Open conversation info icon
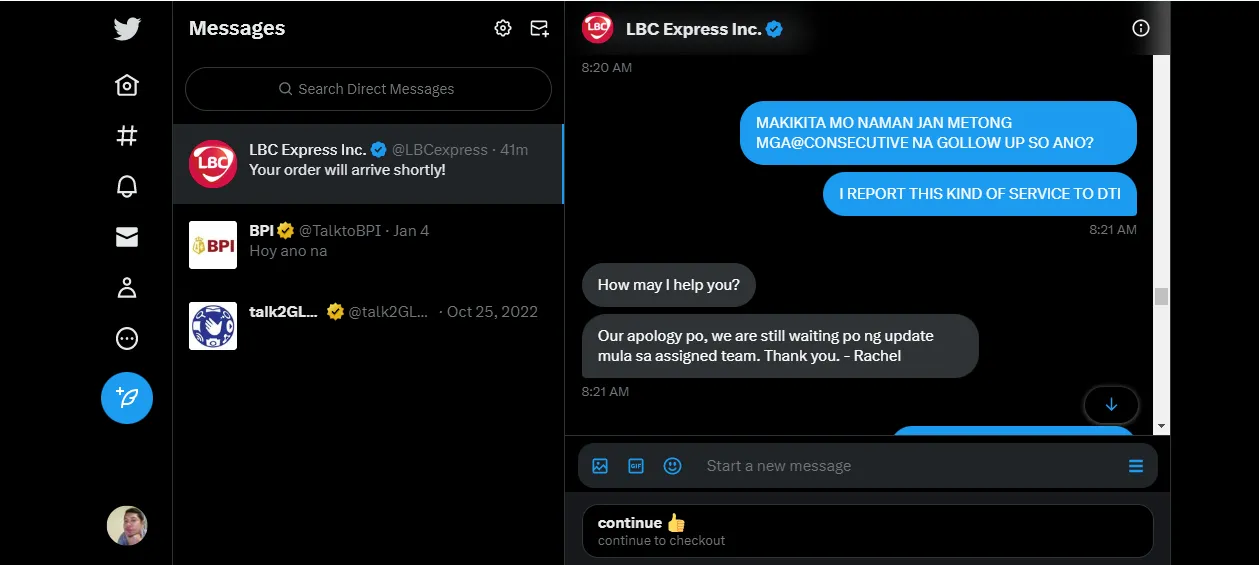Viewport: 1259px width, 565px height. [x=1141, y=28]
